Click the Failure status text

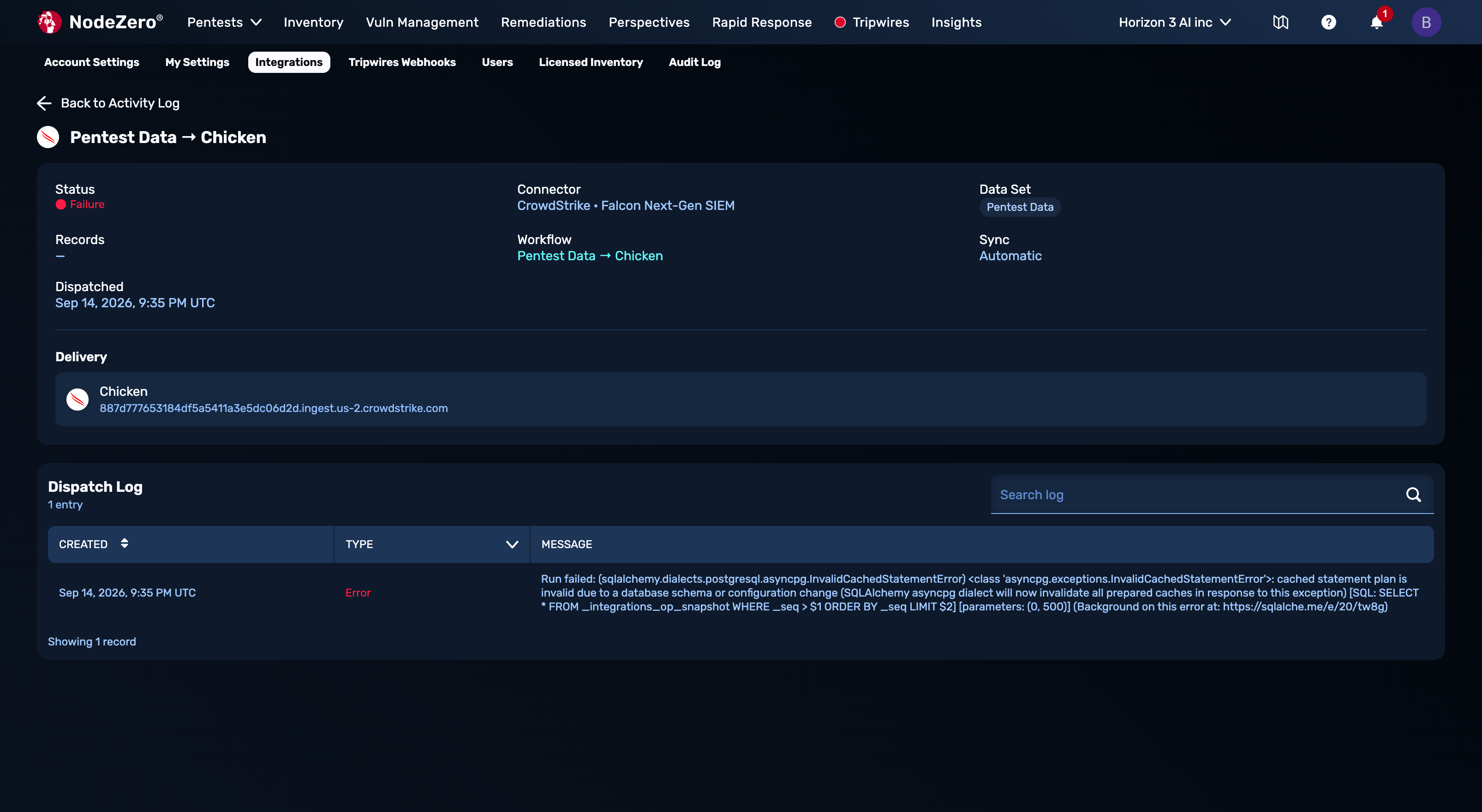coord(87,205)
